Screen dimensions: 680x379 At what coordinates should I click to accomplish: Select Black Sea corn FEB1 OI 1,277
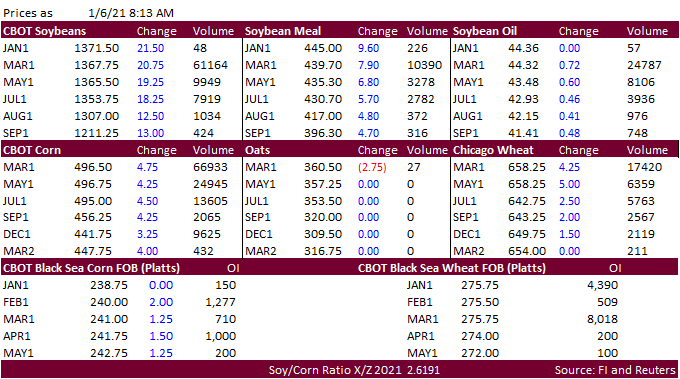point(220,302)
